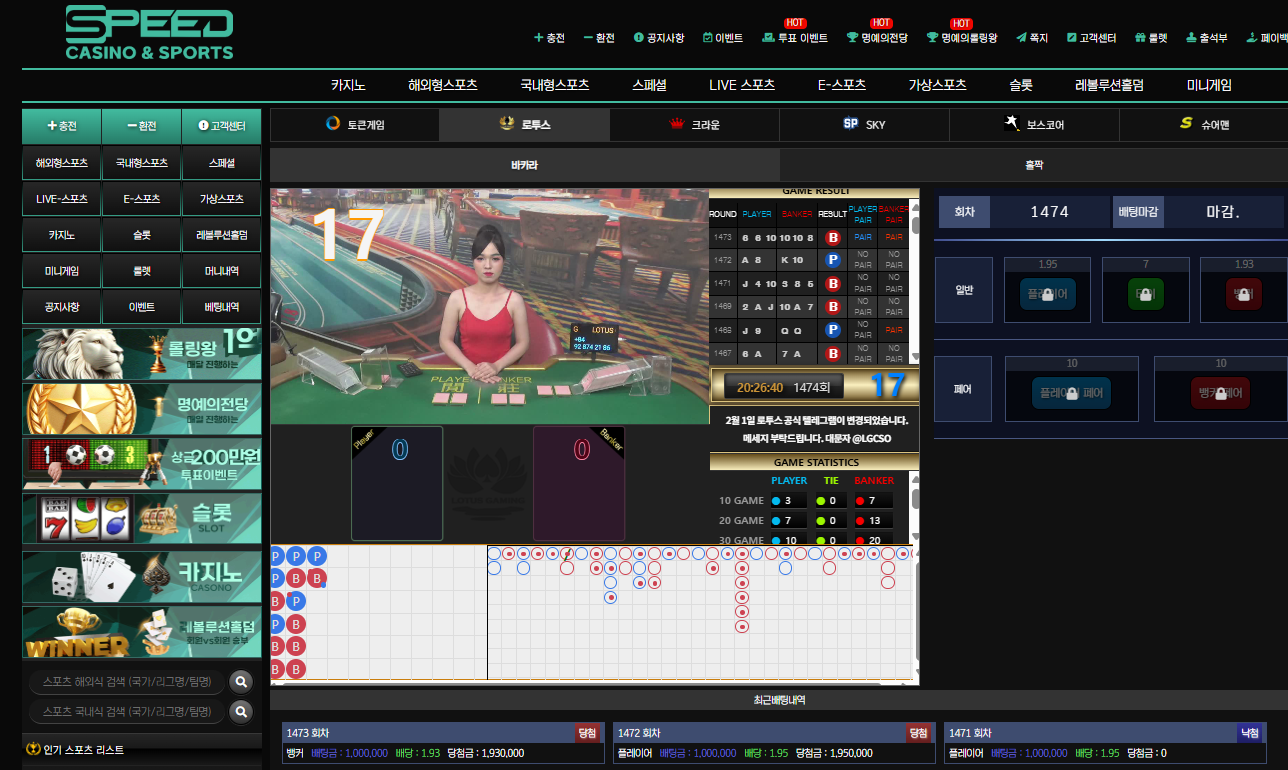Open the 카지노 dice and cards banner
The width and height of the screenshot is (1288, 770).
click(142, 577)
